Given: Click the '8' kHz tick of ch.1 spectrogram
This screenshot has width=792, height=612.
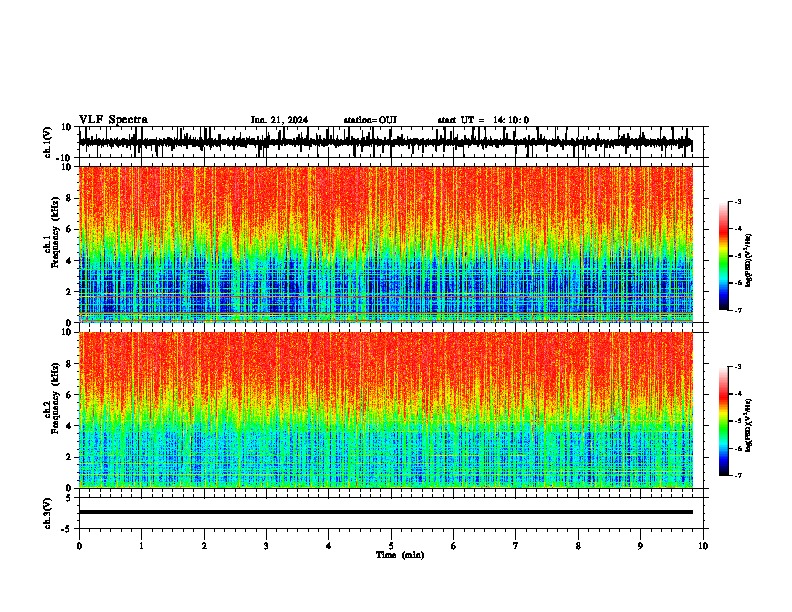Looking at the screenshot, I should point(69,198).
